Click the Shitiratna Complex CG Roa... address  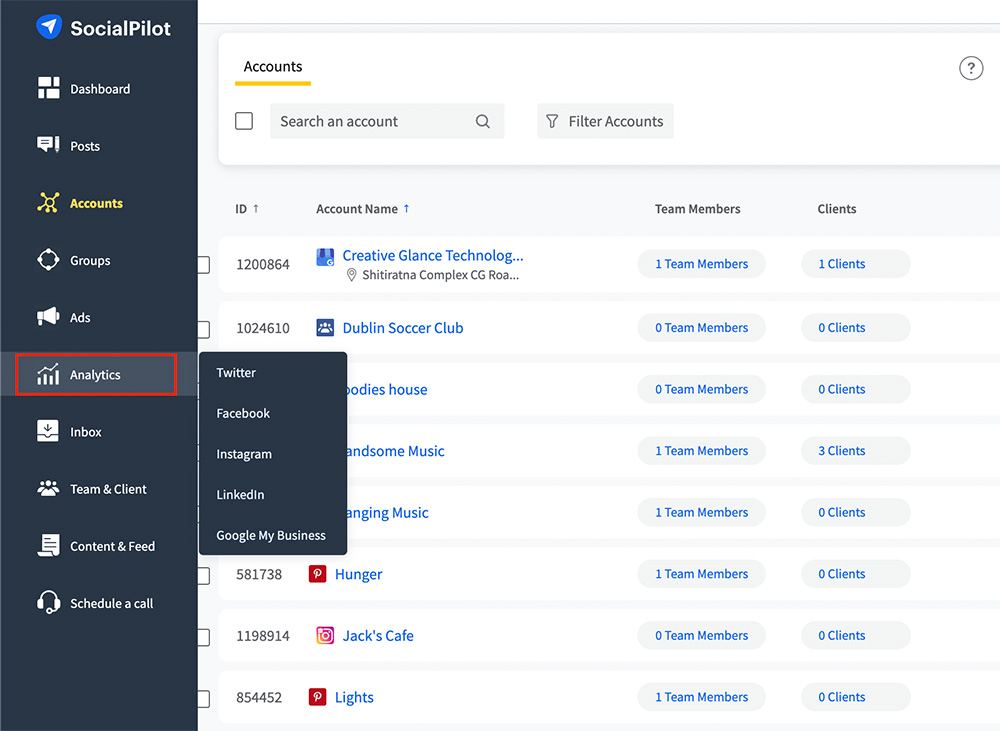[x=441, y=275]
